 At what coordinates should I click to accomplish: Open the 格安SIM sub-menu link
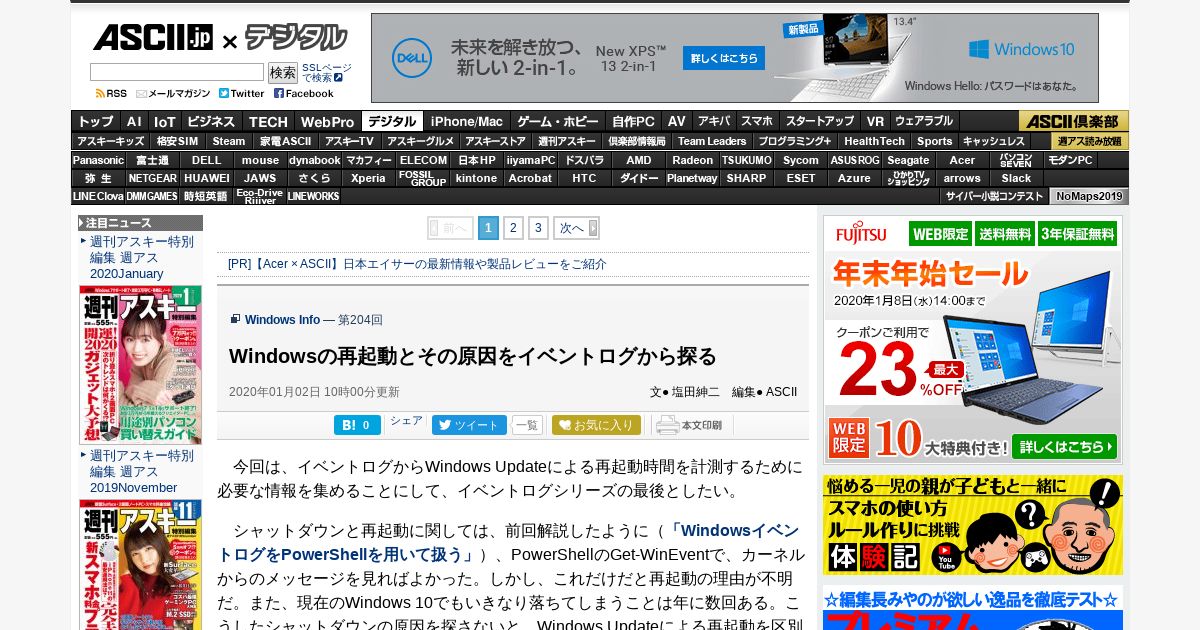click(x=178, y=141)
